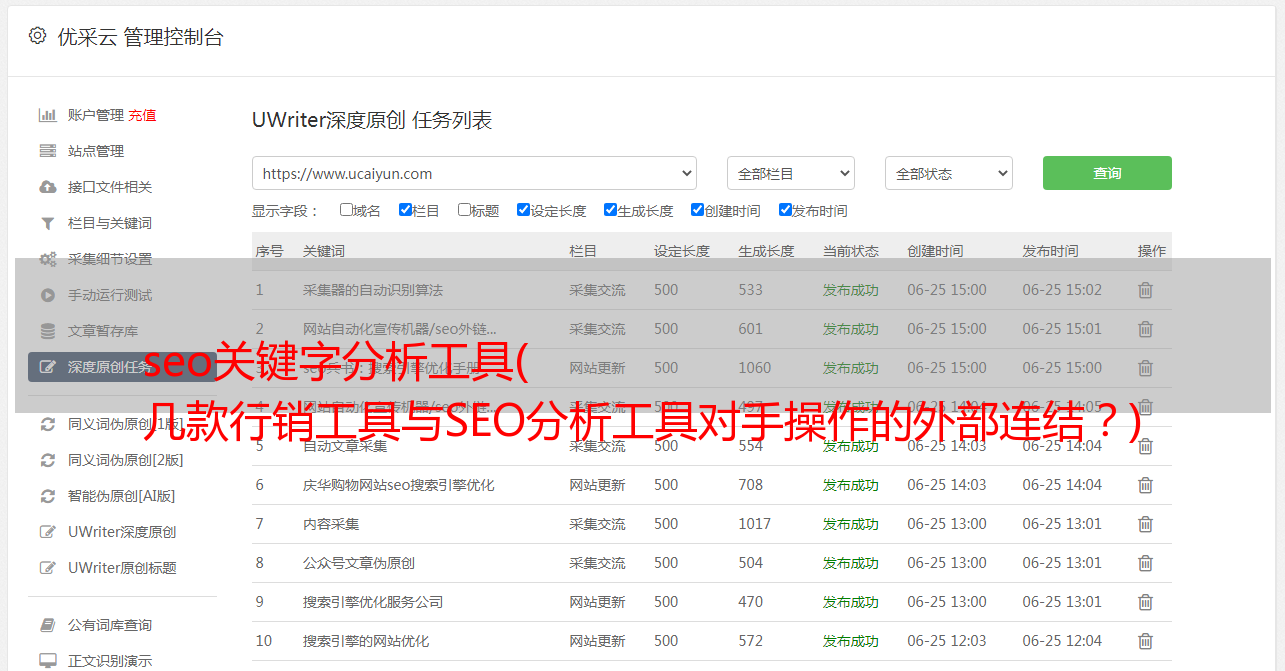Click keyword 公众号文章伪原创

(x=359, y=563)
